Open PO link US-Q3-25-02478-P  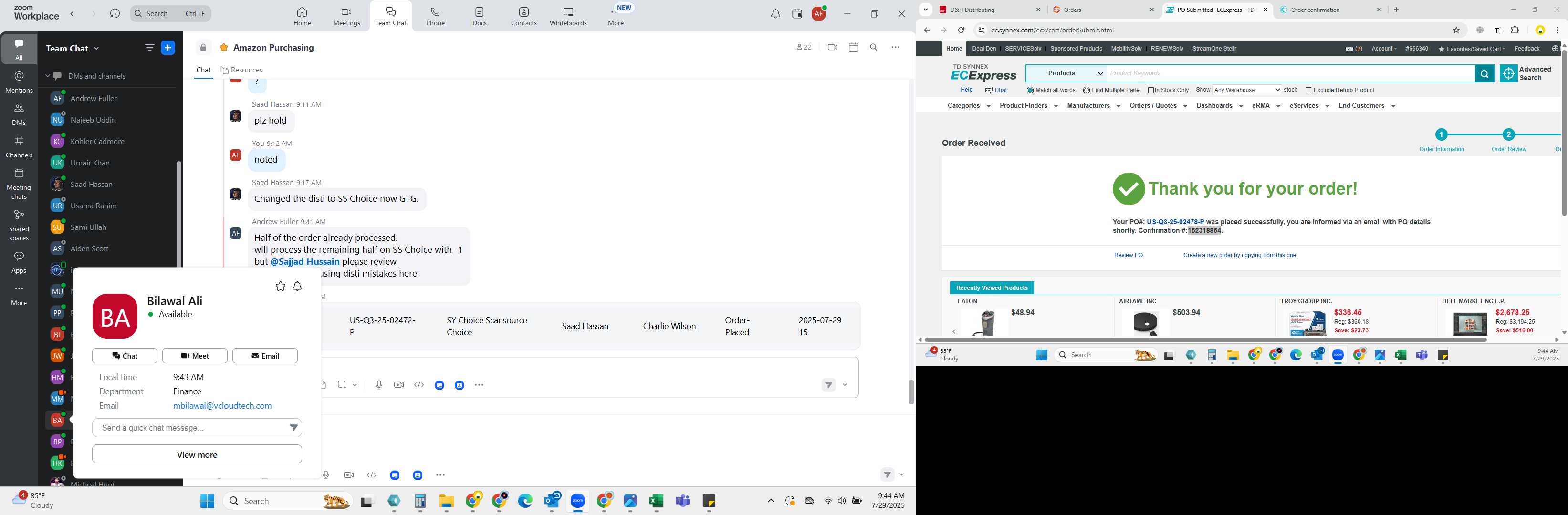(1175, 222)
